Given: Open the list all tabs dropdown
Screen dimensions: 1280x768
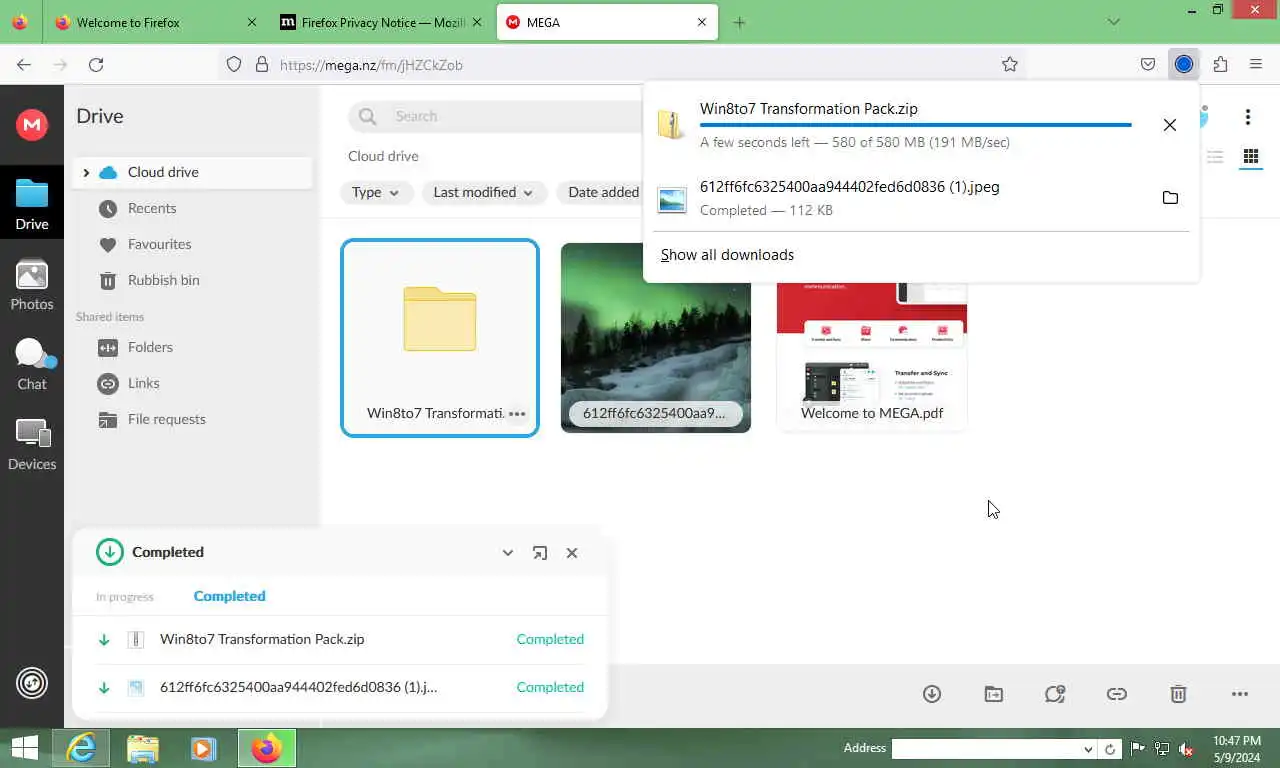Looking at the screenshot, I should (1114, 22).
